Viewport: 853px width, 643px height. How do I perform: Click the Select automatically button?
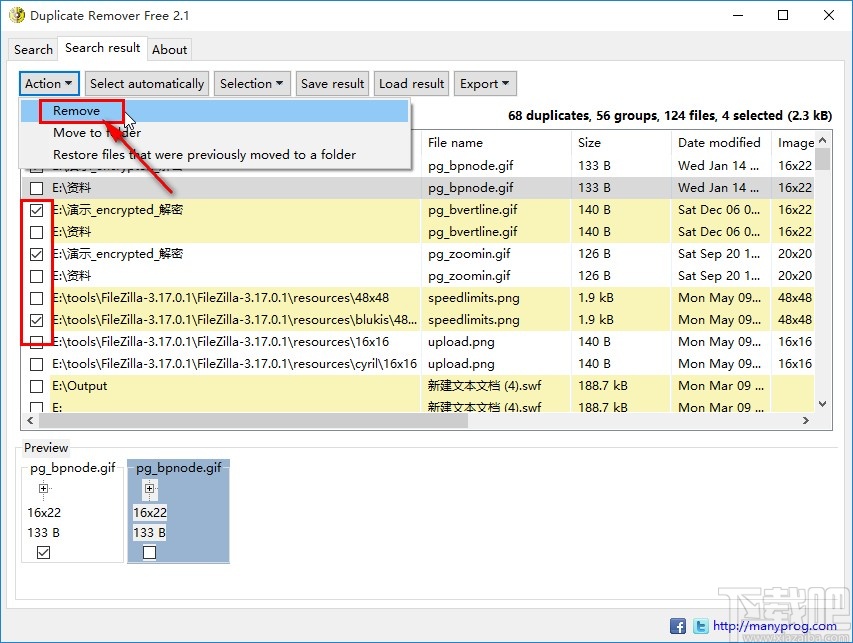[147, 84]
